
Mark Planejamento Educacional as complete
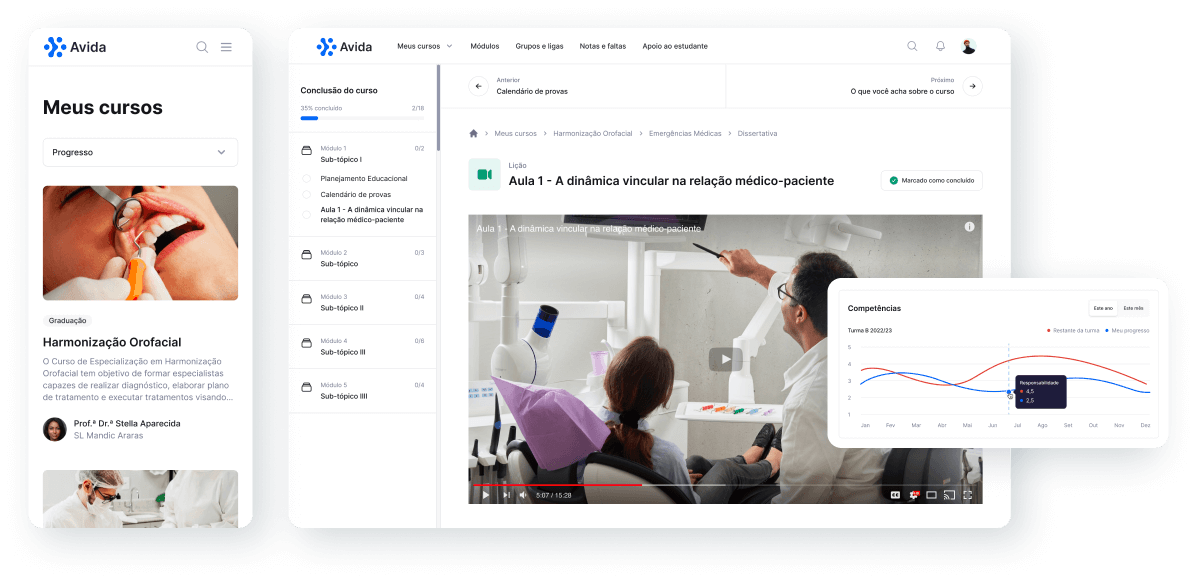pos(307,179)
